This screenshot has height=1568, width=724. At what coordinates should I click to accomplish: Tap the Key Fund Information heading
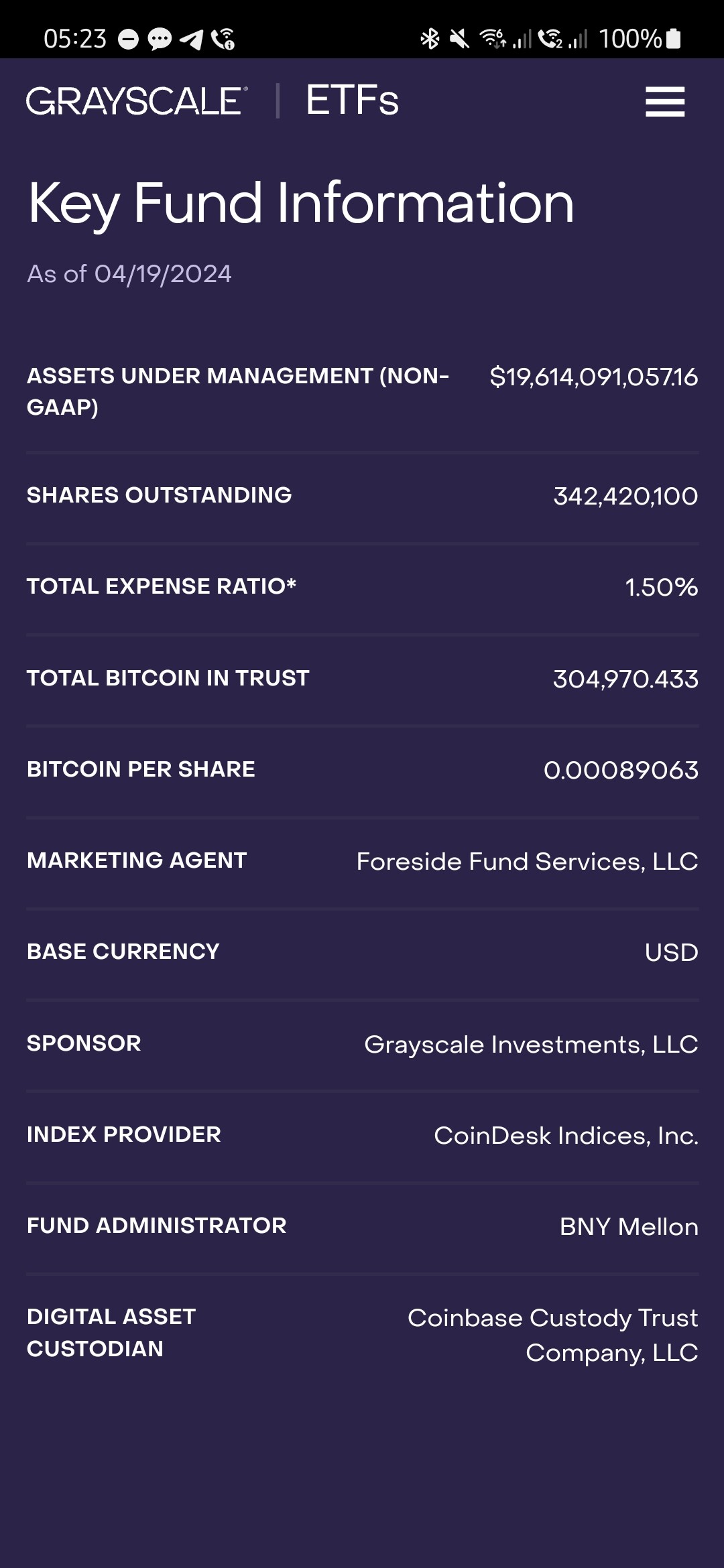click(x=301, y=203)
